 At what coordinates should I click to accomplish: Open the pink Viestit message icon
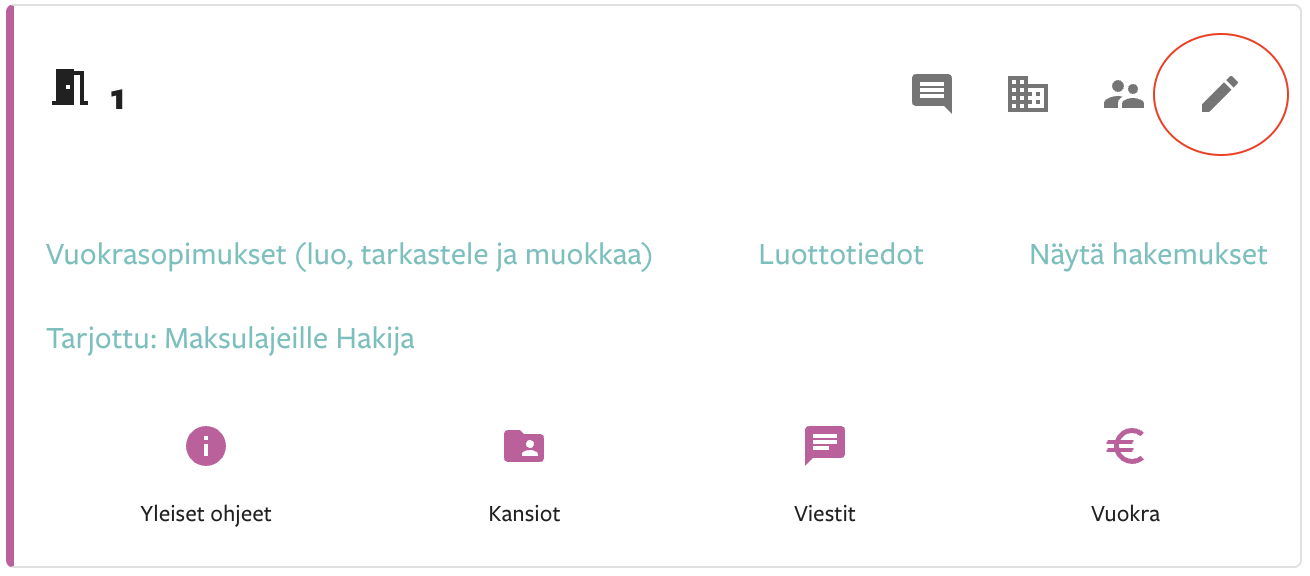[x=825, y=446]
